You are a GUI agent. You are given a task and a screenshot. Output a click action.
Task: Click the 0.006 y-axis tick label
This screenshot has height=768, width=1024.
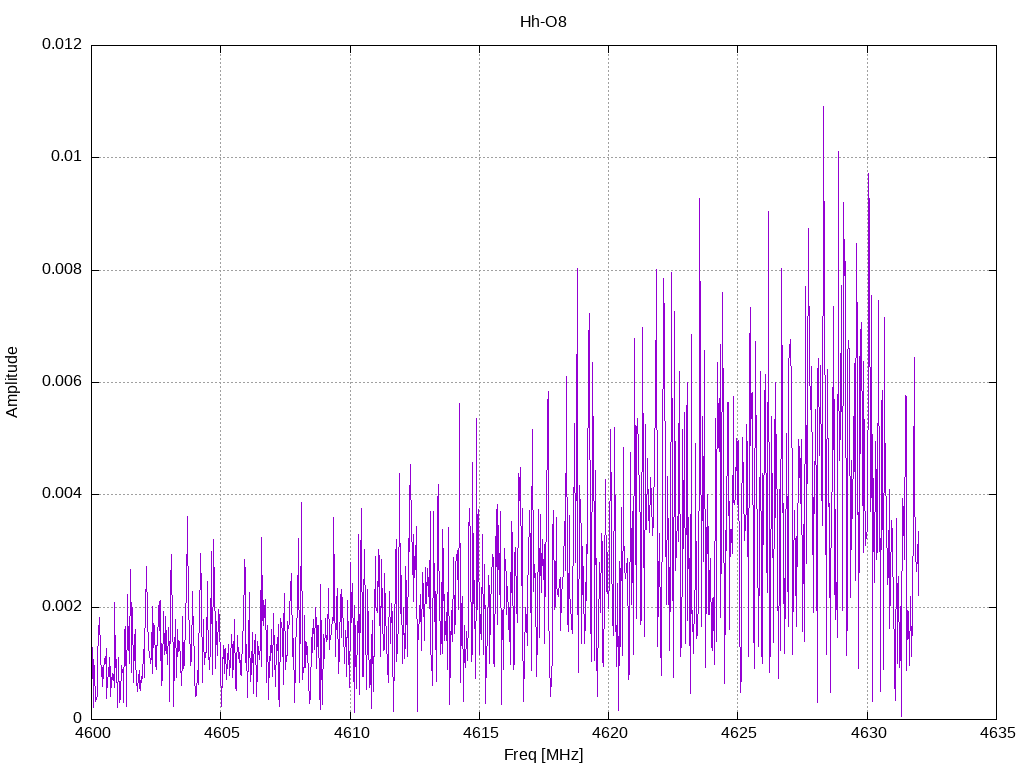click(62, 381)
